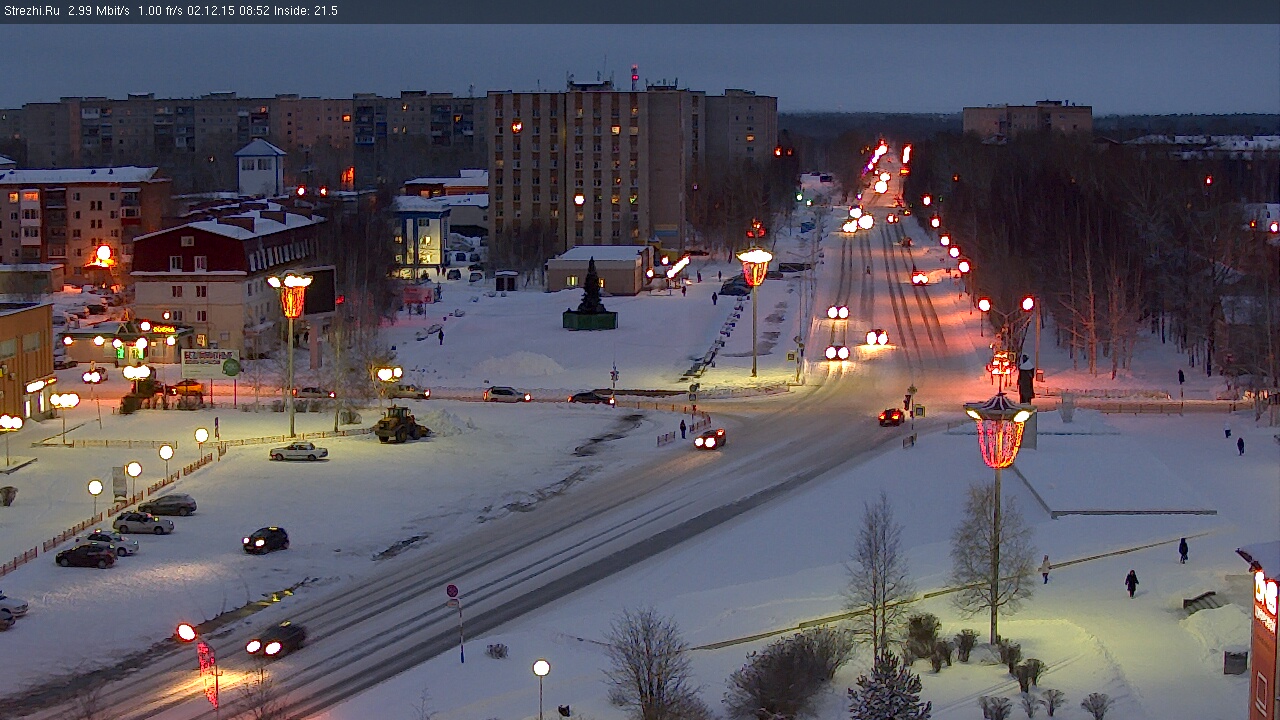Click the "02.12.15" date stamp

[211, 11]
